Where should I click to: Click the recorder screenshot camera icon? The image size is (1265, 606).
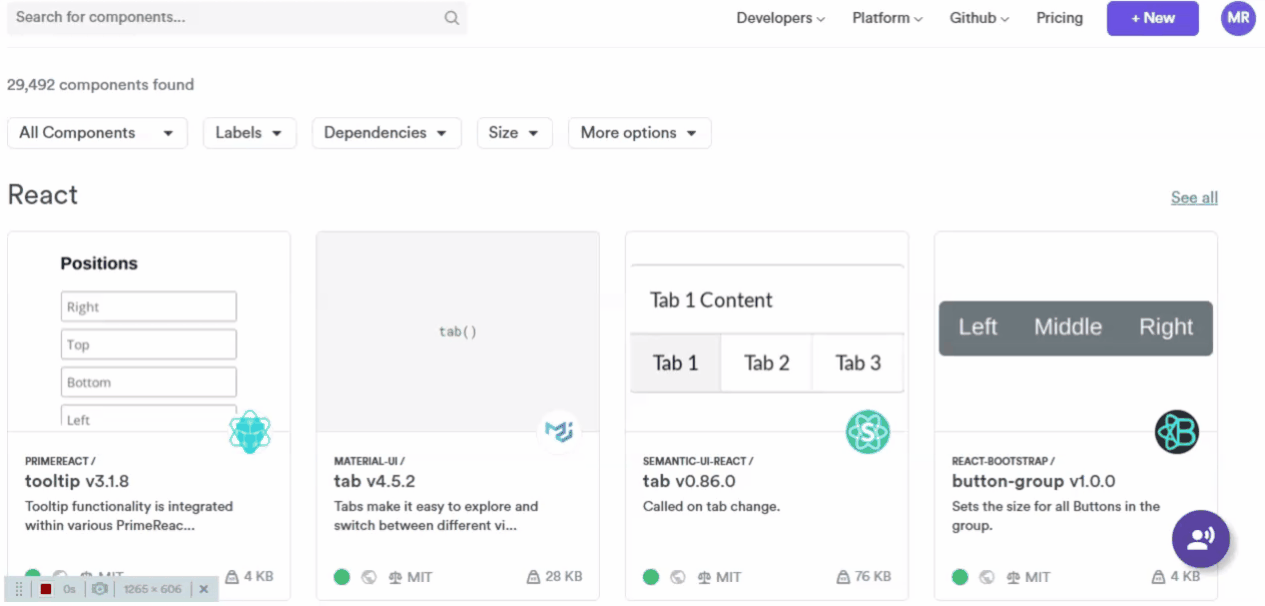point(100,589)
